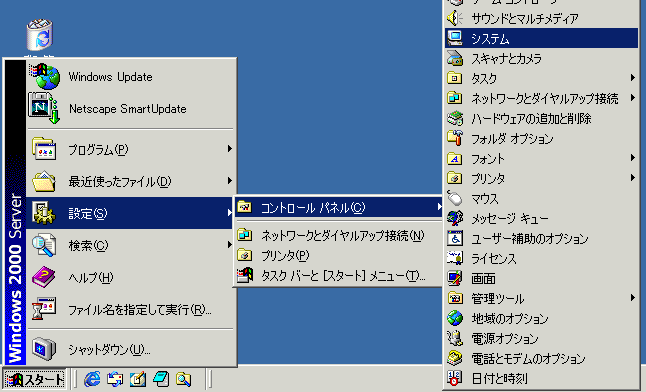
Task: Click the ユーザー補助のオプション label
Action: pyautogui.click(x=530, y=239)
